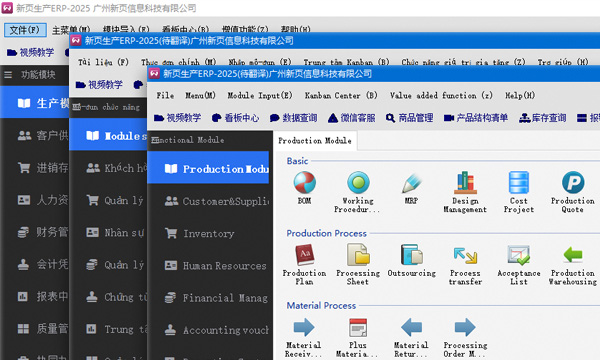Image resolution: width=600 pixels, height=360 pixels.
Task: Select 人力资... item in Chinese sidebar
Action: [35, 200]
